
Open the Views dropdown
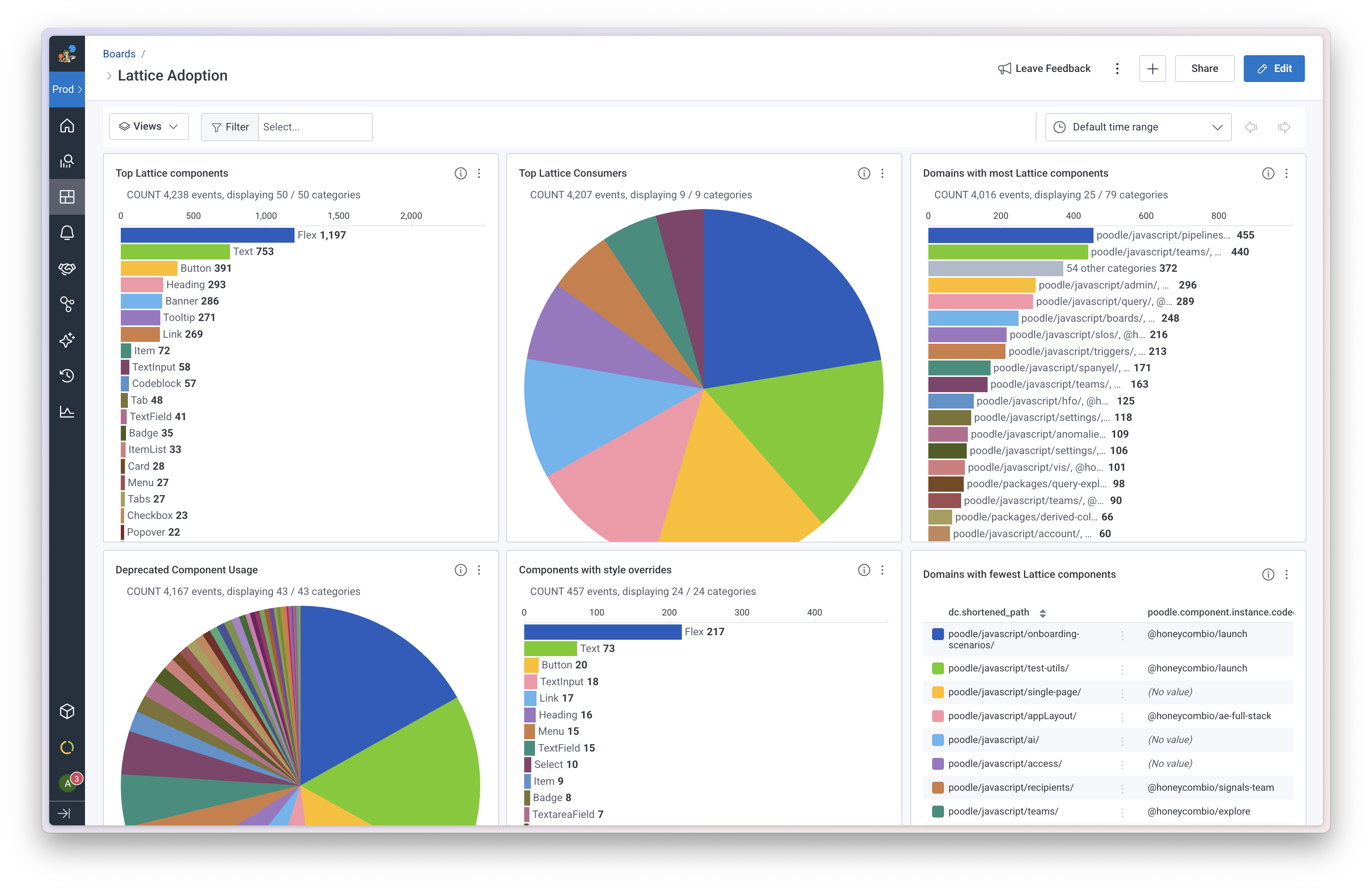tap(149, 127)
